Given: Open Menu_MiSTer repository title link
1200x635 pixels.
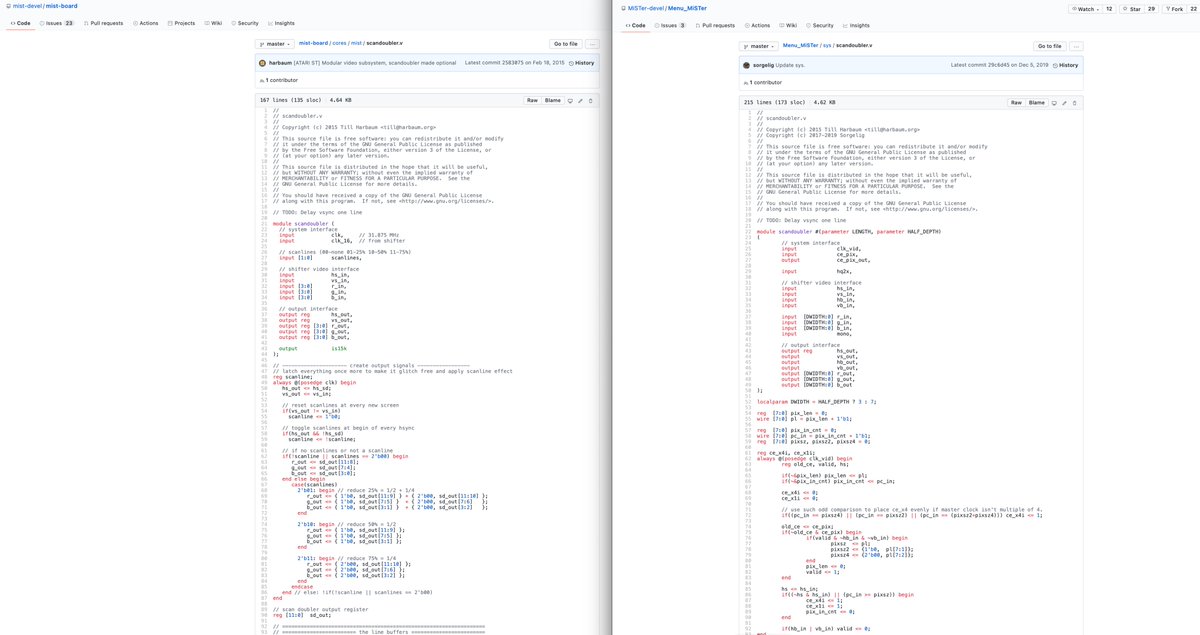Looking at the screenshot, I should (687, 8).
